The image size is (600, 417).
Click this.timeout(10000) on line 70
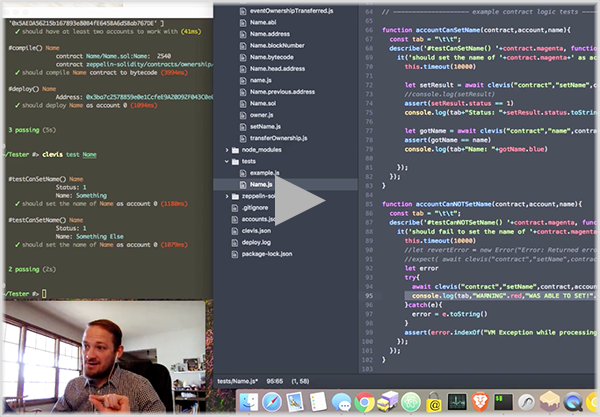click(x=440, y=67)
